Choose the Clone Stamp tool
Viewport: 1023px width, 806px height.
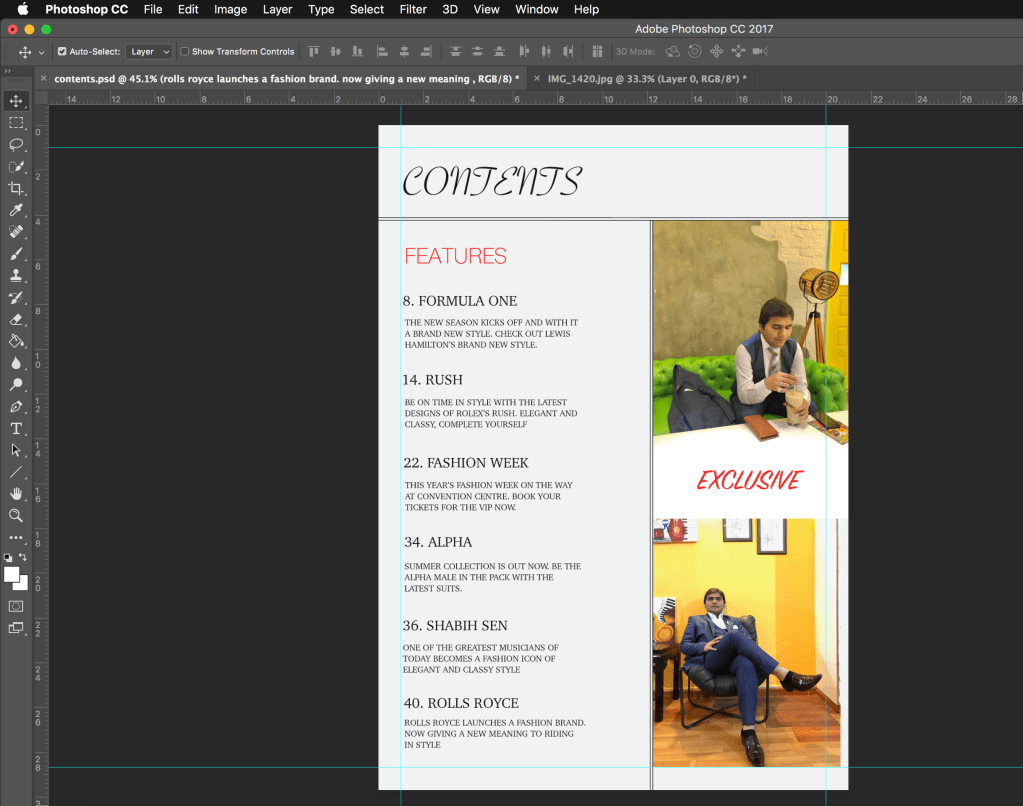[x=16, y=276]
